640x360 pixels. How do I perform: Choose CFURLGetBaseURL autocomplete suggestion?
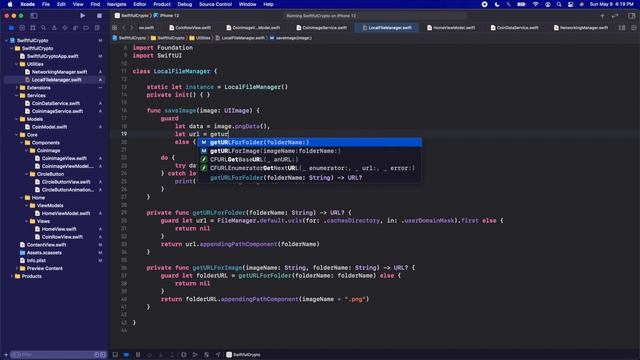click(309, 160)
